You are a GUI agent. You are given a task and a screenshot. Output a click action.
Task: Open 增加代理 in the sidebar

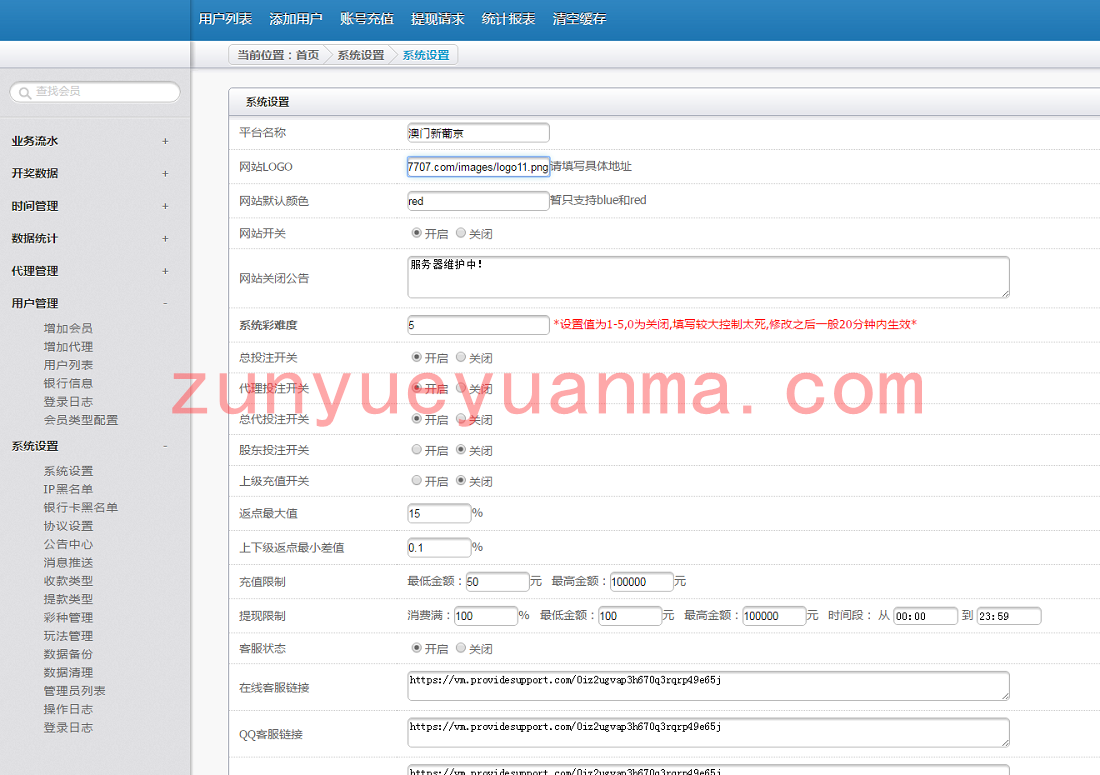click(68, 346)
